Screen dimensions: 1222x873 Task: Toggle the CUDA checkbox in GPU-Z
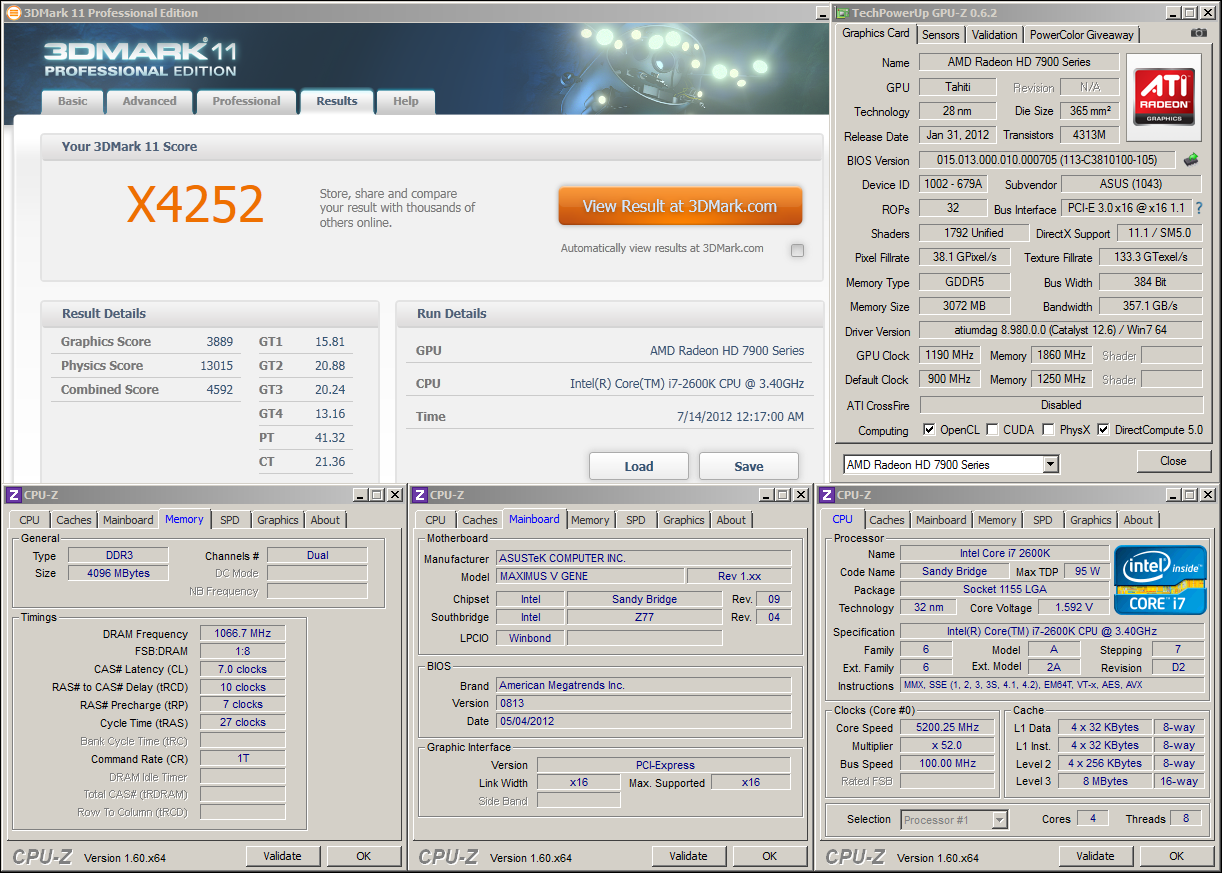point(992,430)
